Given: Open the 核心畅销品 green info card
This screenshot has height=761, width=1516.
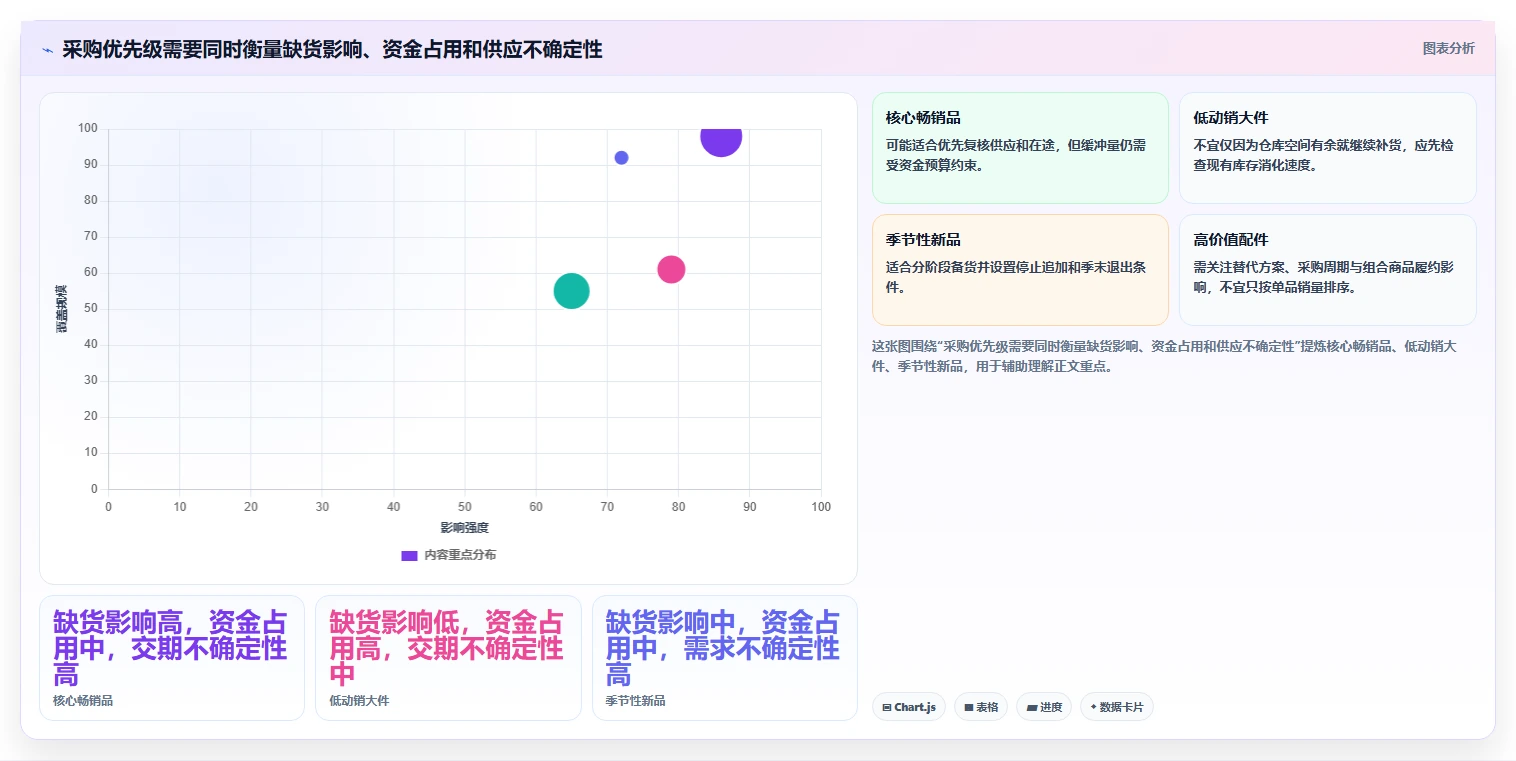Looking at the screenshot, I should (1020, 148).
